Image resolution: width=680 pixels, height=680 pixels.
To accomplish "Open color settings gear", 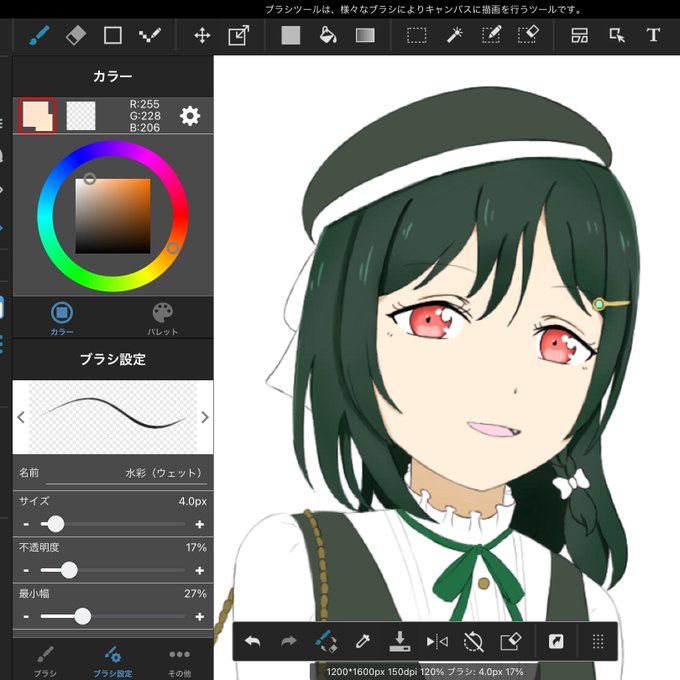I will click(x=190, y=116).
